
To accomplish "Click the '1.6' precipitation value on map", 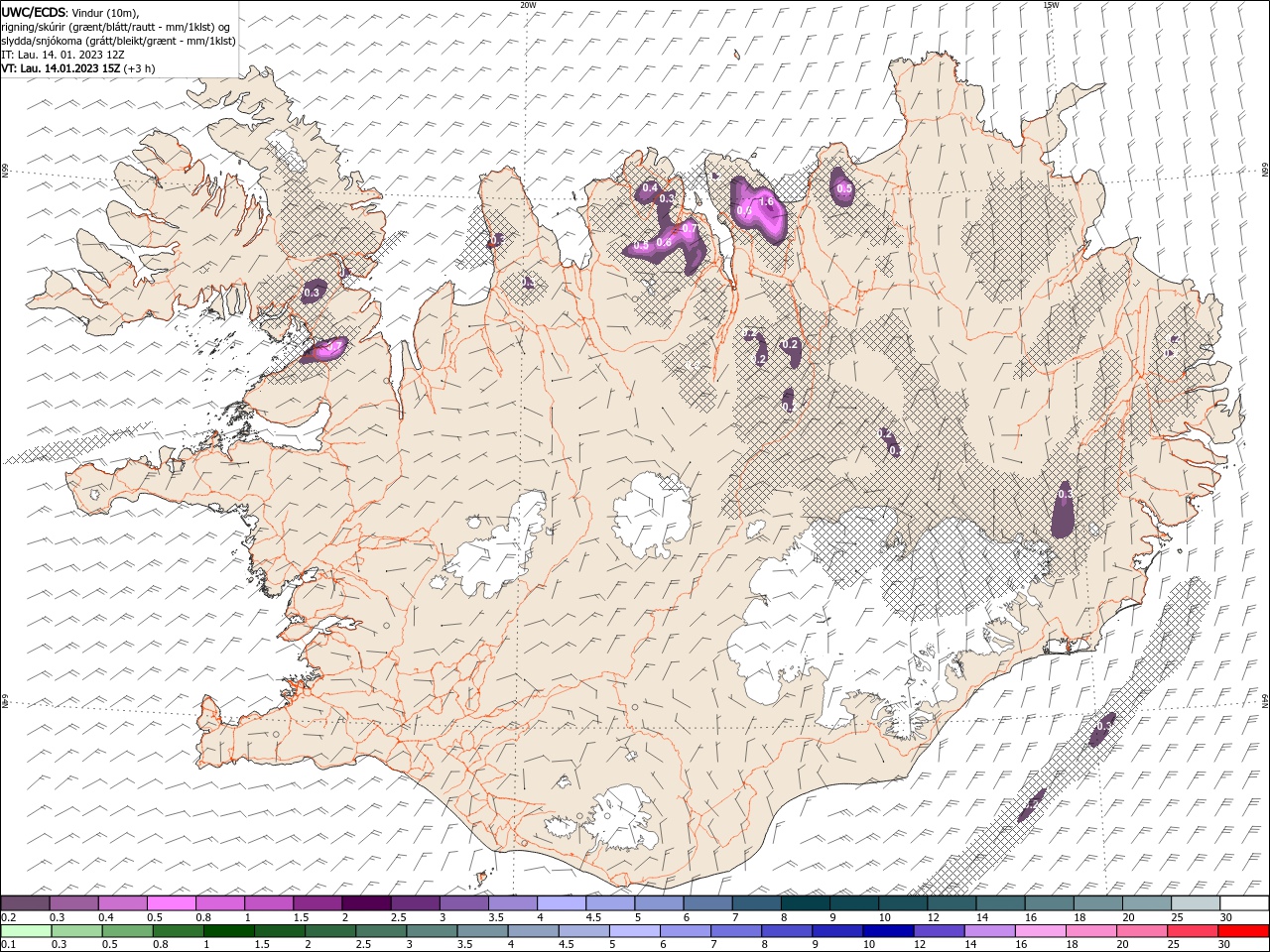I will [x=766, y=201].
